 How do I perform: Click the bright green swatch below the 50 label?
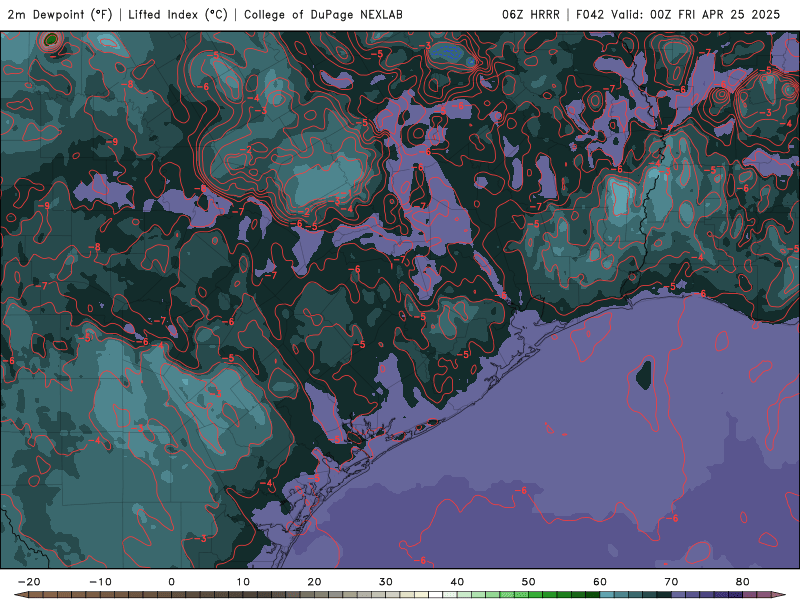(536, 594)
